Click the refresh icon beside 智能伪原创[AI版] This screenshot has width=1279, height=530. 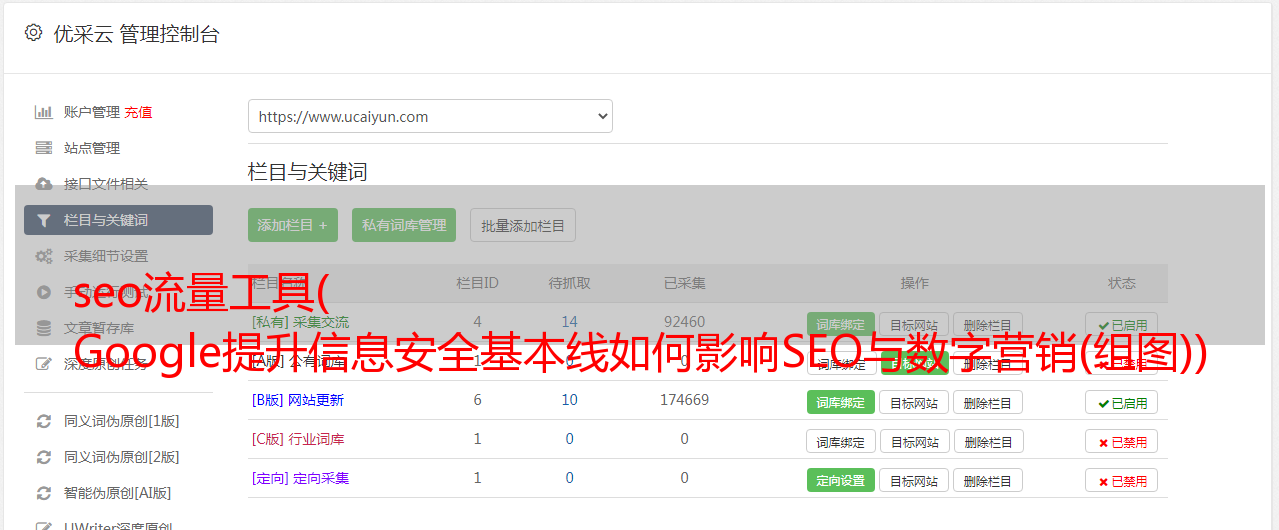click(43, 493)
